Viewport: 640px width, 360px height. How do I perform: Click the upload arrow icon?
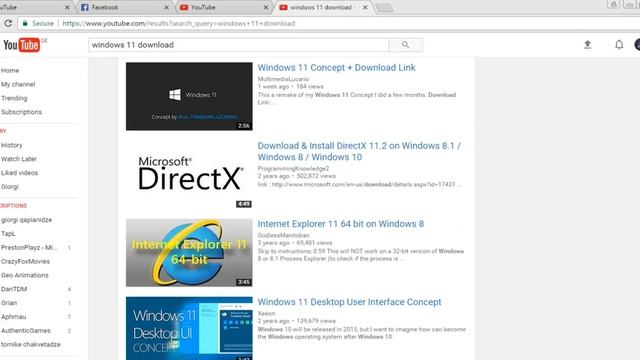587,44
